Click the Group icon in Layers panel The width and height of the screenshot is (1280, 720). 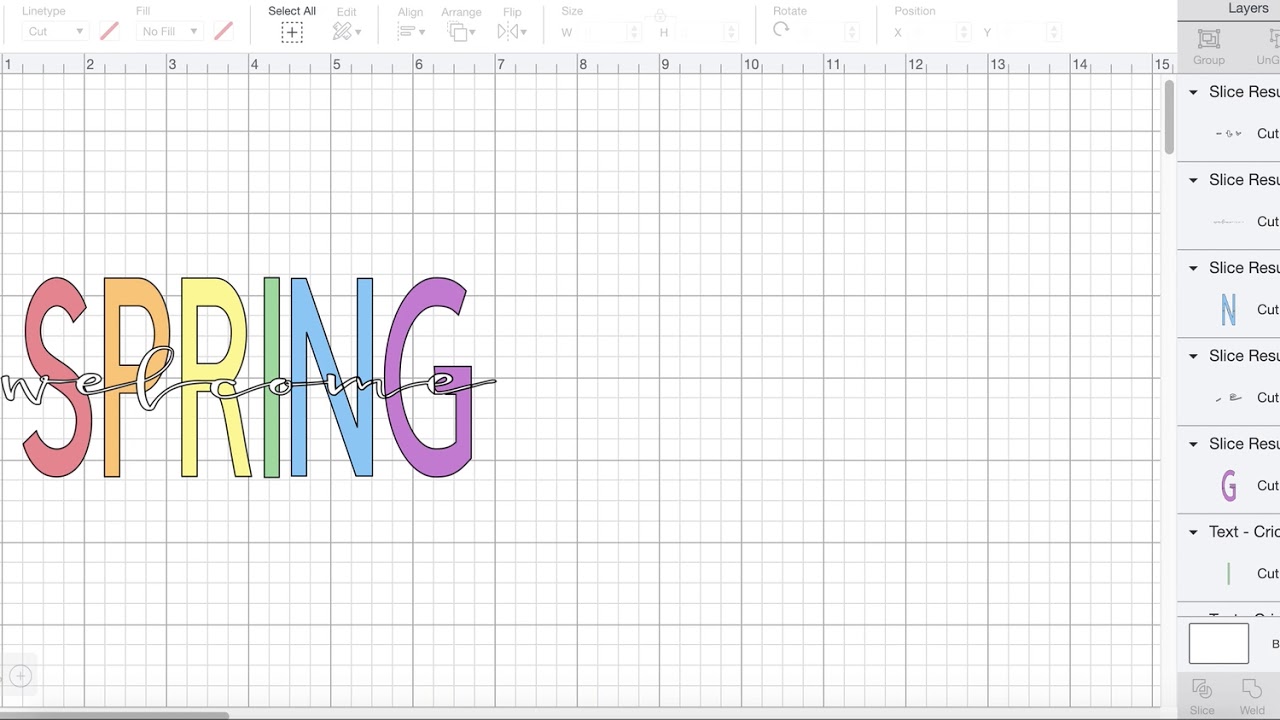[x=1209, y=39]
